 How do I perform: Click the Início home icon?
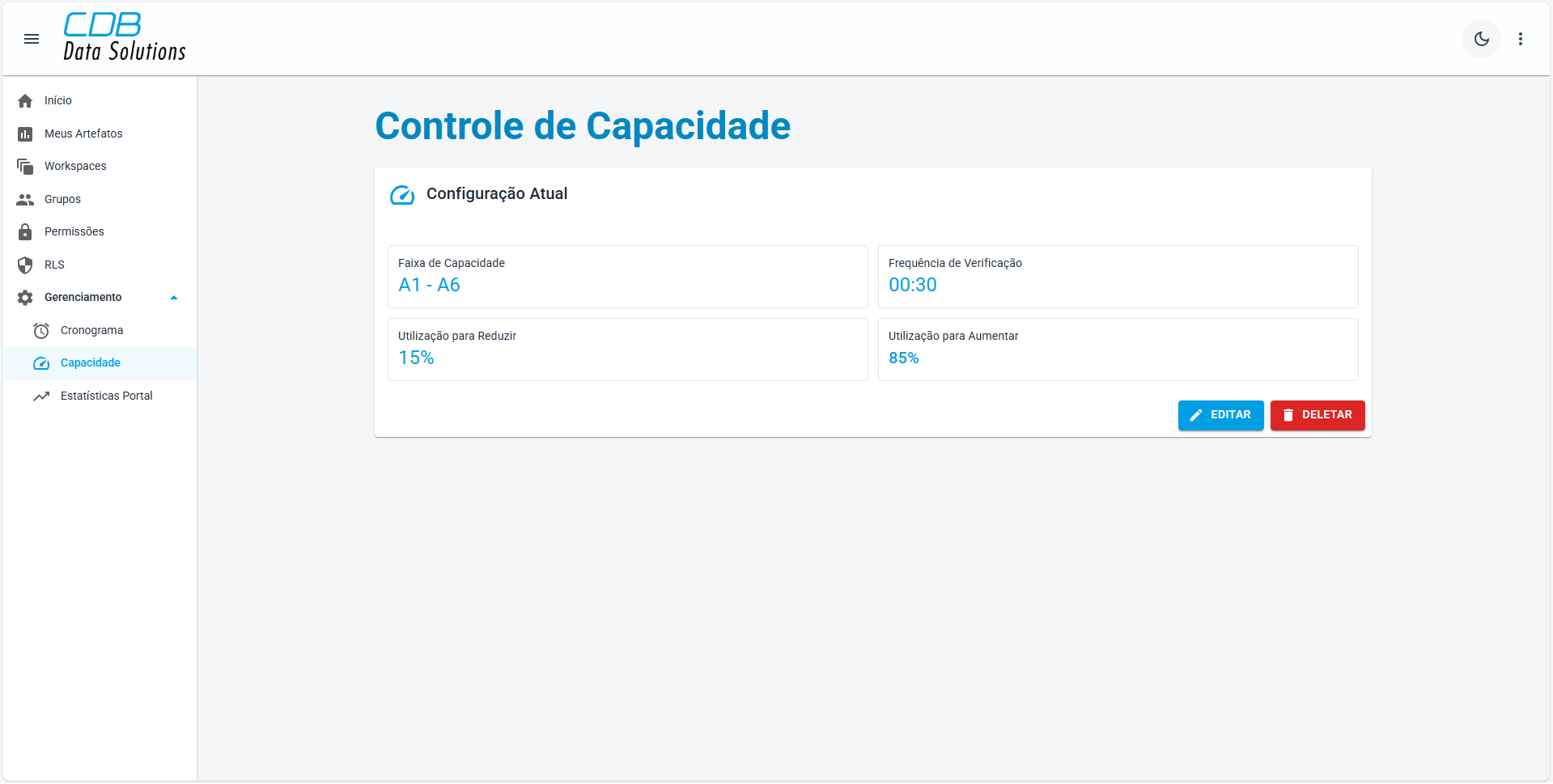click(25, 101)
